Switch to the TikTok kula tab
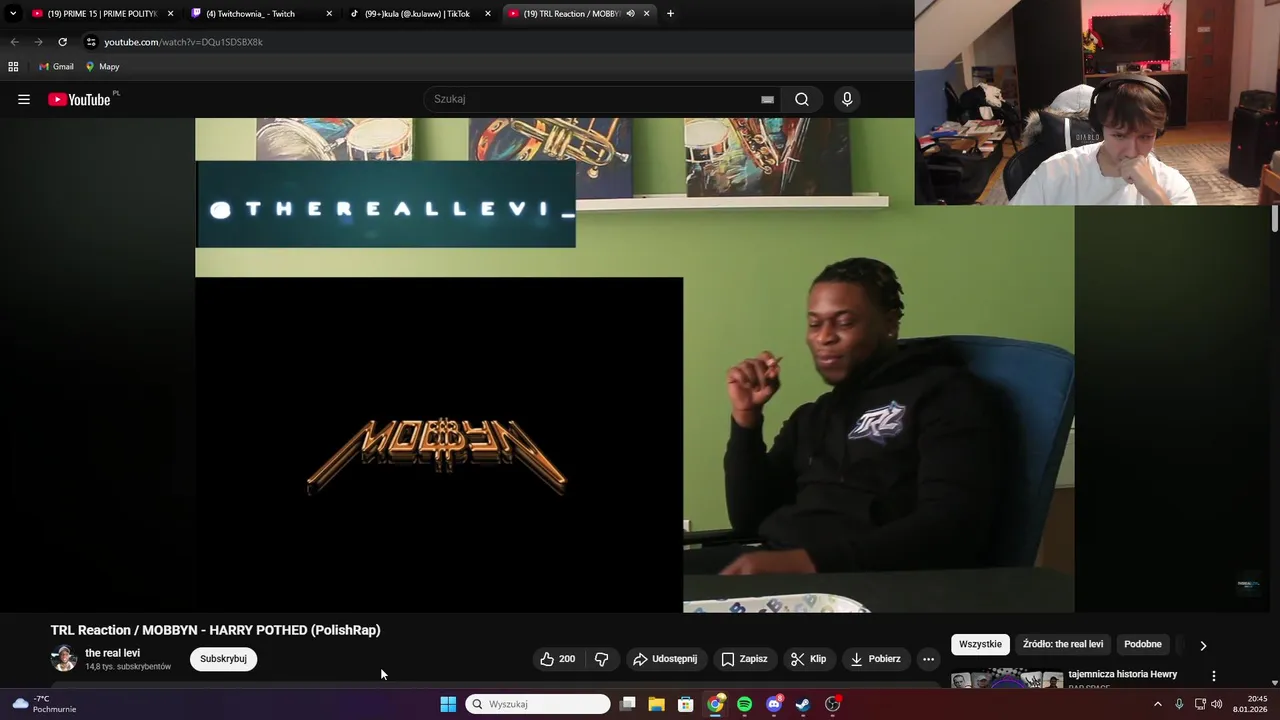This screenshot has height=720, width=1280. [420, 14]
